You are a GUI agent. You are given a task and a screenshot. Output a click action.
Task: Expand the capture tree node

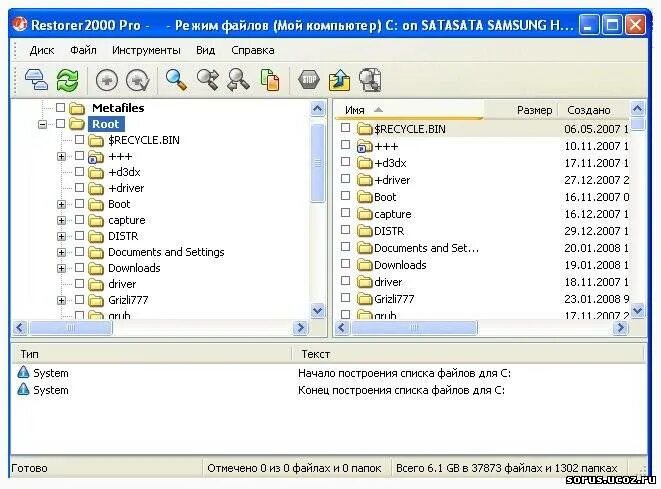(62, 220)
